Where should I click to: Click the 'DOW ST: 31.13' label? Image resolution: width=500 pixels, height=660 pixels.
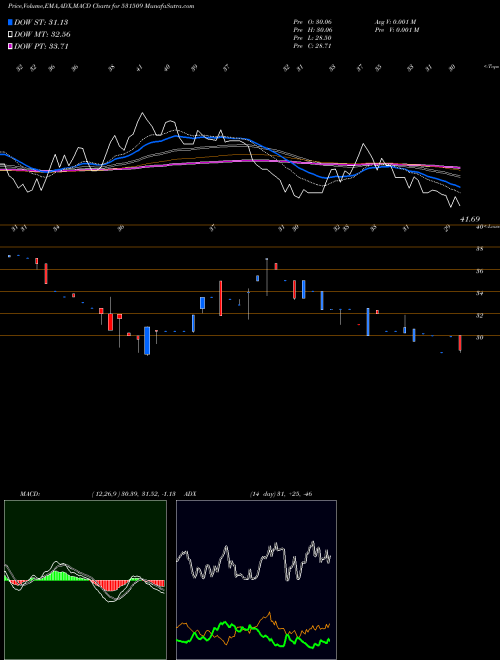[41, 22]
